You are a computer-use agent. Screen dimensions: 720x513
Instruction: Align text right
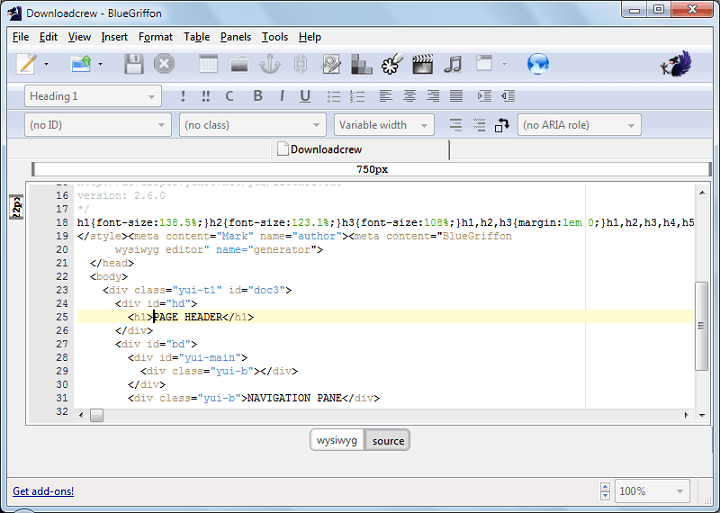(x=433, y=96)
